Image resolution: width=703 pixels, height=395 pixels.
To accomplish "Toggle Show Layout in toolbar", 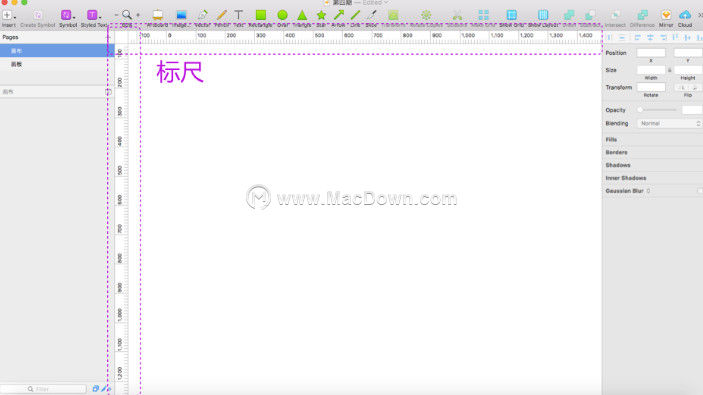I will tap(543, 15).
